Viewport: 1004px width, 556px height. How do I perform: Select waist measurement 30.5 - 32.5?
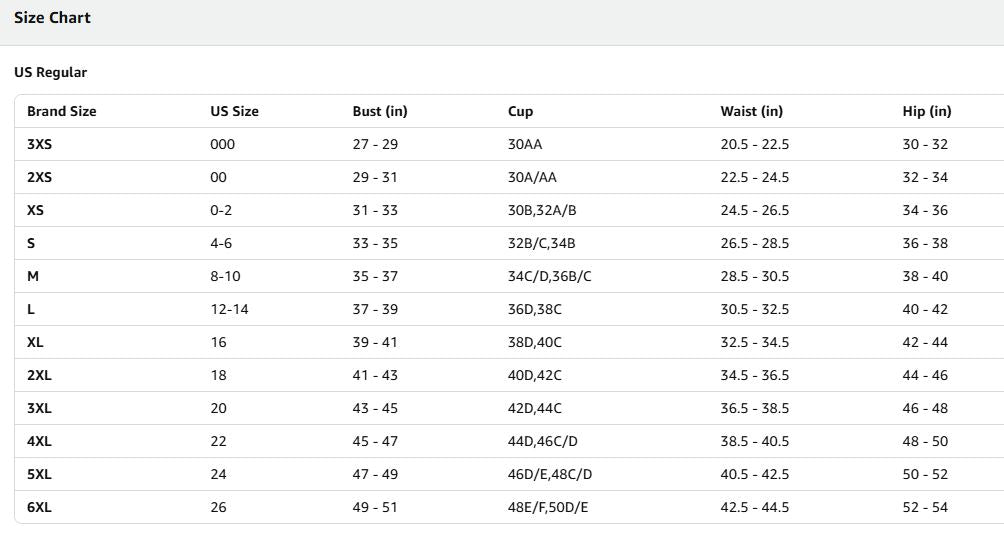tap(754, 309)
